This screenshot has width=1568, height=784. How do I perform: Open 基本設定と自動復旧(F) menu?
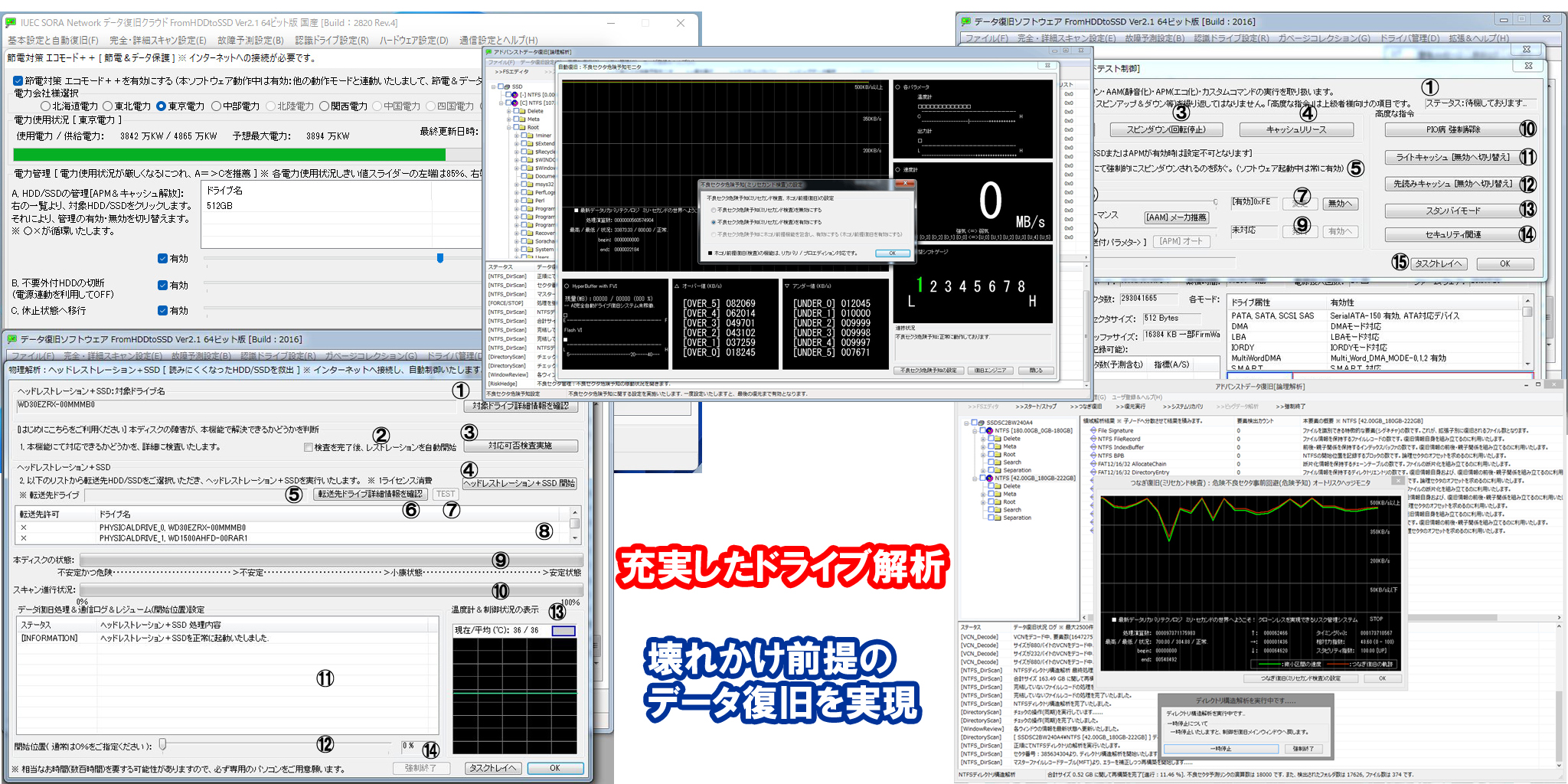[53, 41]
